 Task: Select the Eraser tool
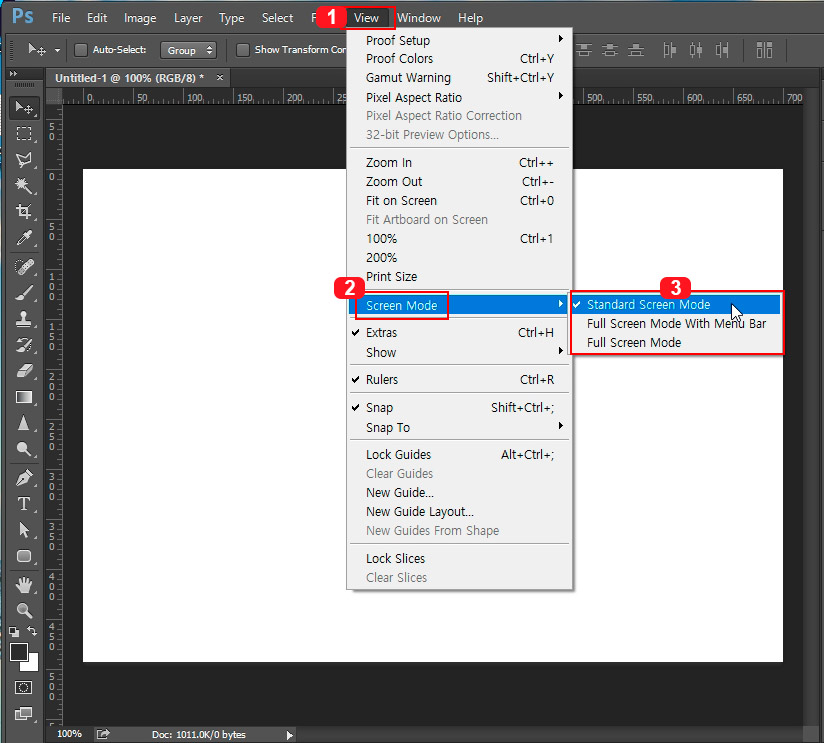[24, 371]
